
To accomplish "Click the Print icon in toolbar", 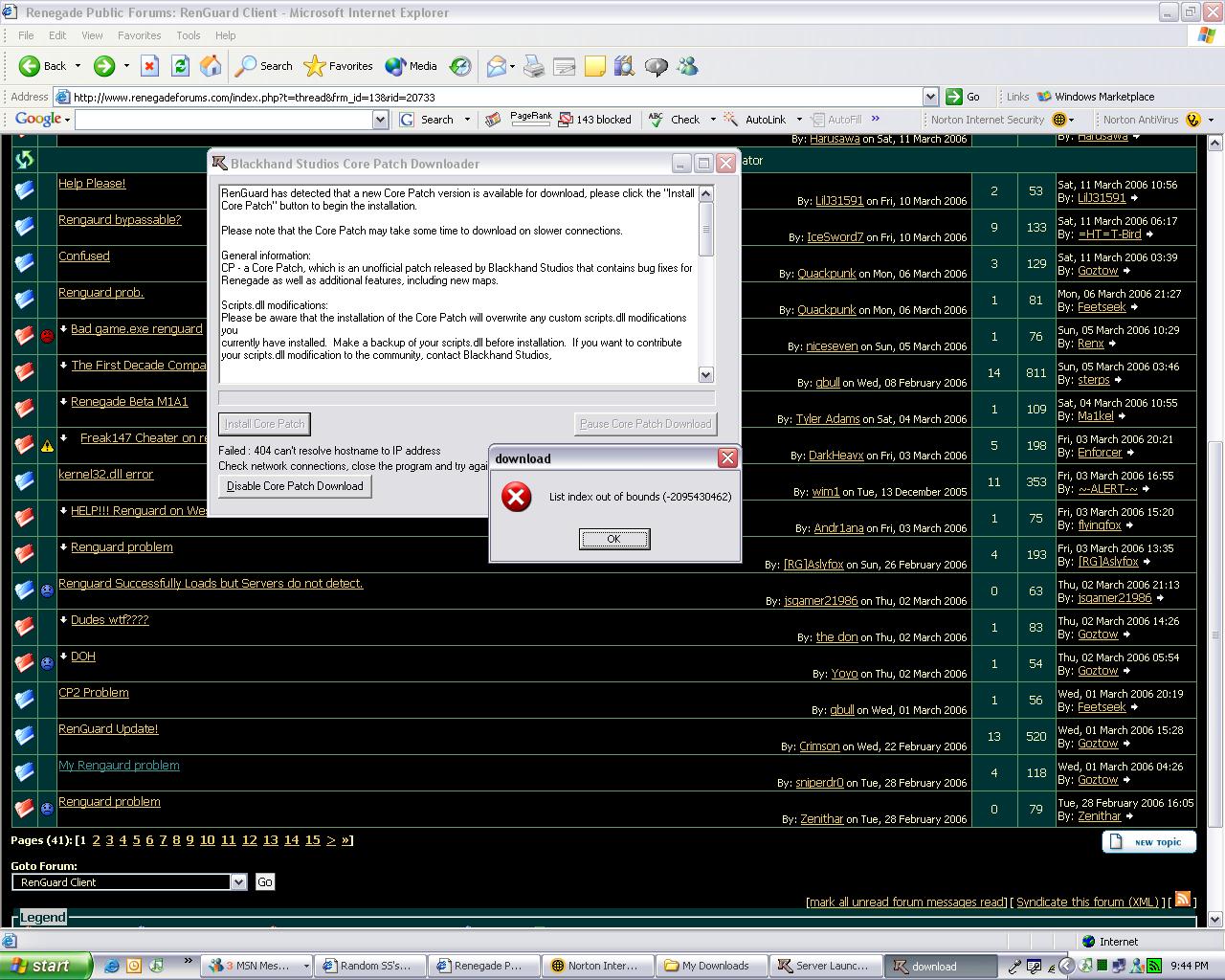I will (x=534, y=66).
